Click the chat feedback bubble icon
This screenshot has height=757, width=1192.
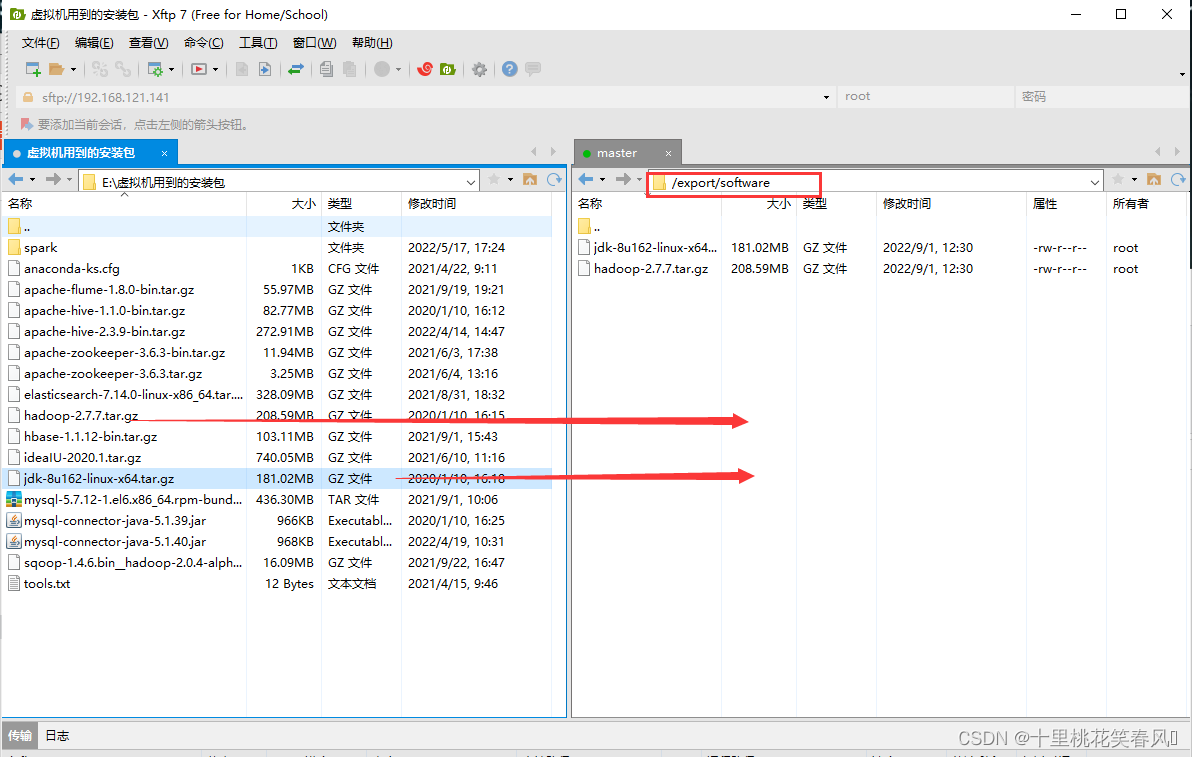533,69
